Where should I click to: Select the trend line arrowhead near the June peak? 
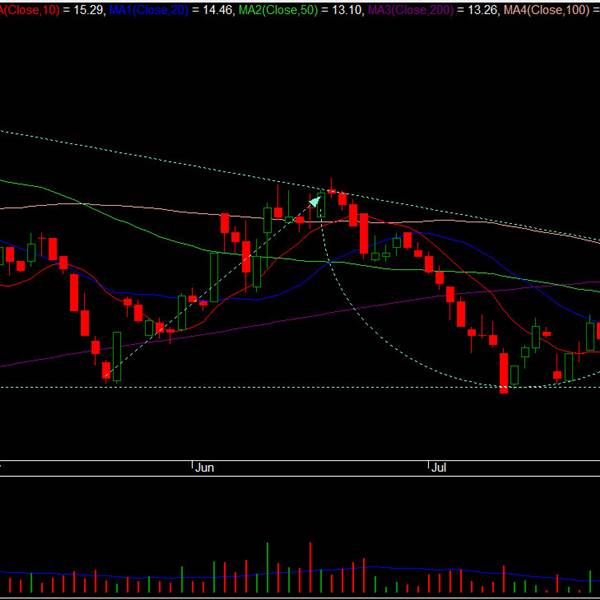pyautogui.click(x=315, y=201)
